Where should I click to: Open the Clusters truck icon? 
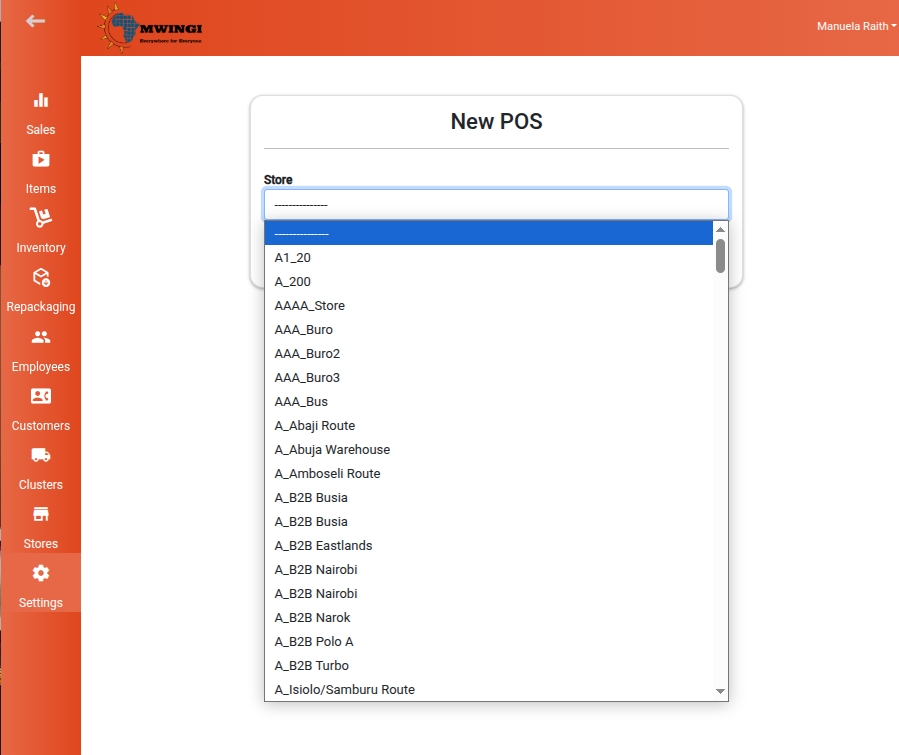click(41, 455)
